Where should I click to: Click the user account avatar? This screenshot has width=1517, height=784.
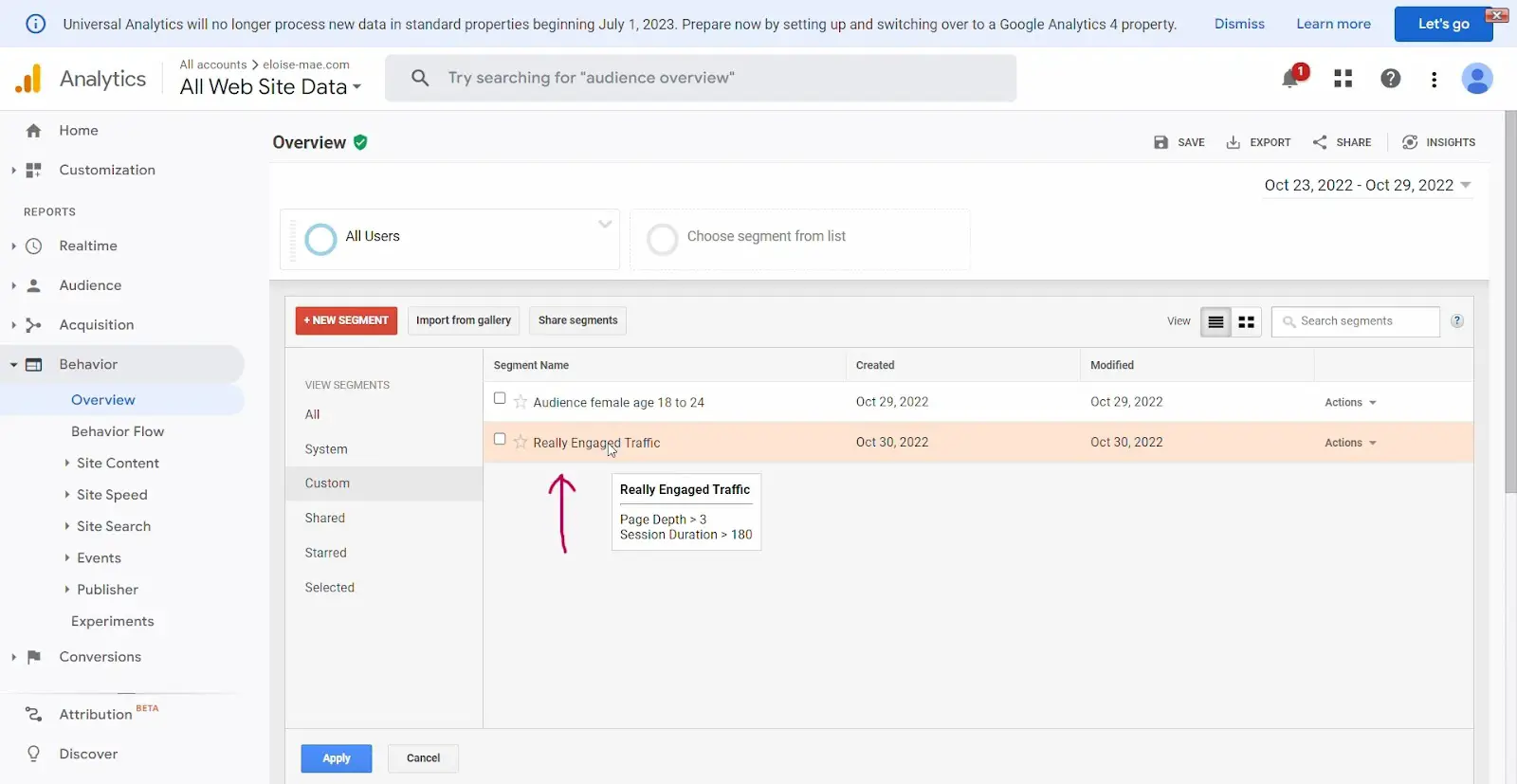point(1476,79)
